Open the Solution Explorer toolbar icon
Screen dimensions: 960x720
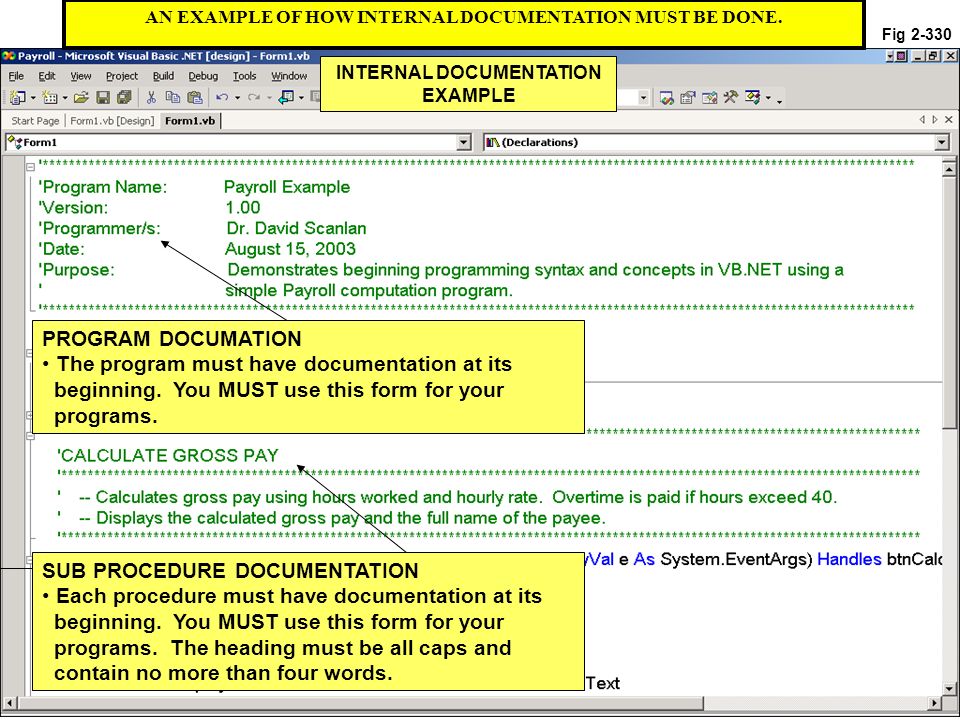[x=667, y=97]
